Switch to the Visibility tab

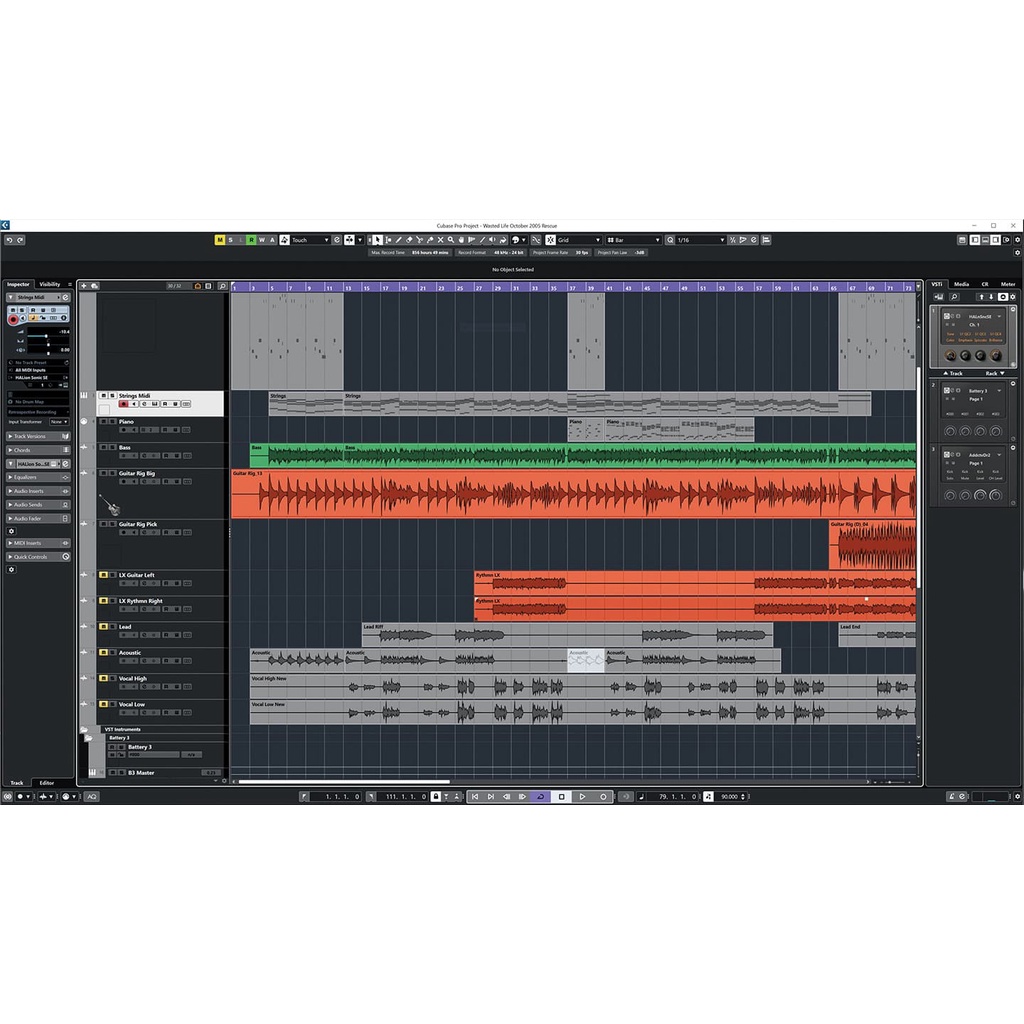click(50, 285)
